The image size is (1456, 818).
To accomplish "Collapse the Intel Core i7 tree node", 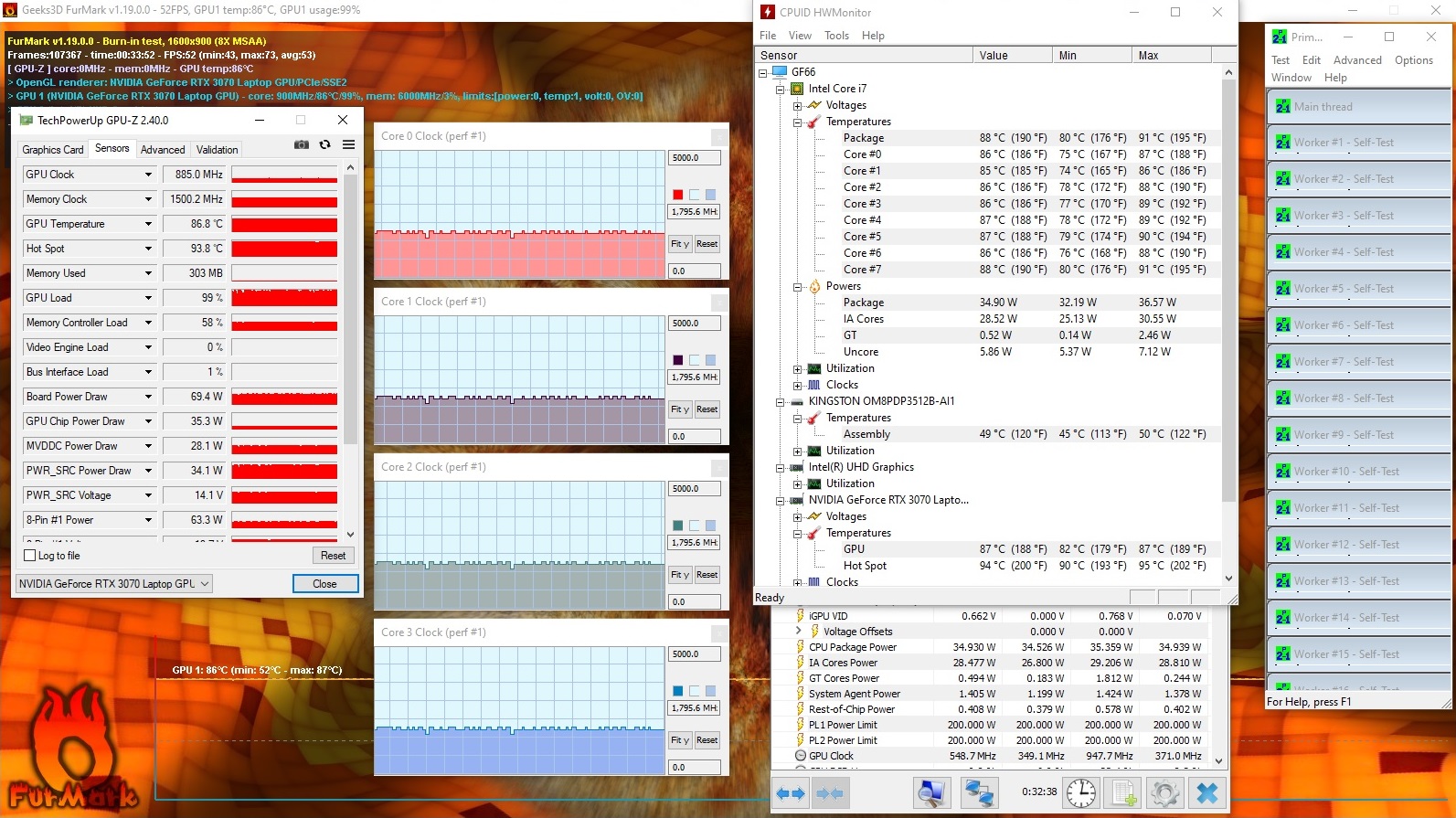I will click(x=781, y=90).
